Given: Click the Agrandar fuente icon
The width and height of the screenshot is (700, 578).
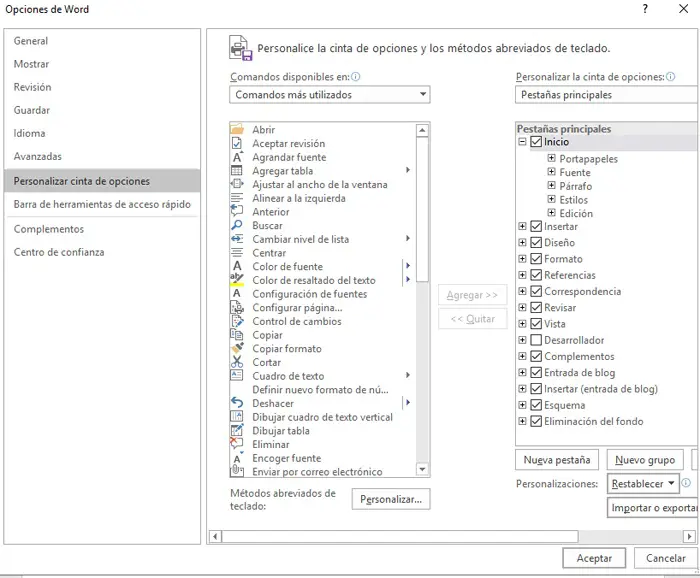Looking at the screenshot, I should click(237, 157).
